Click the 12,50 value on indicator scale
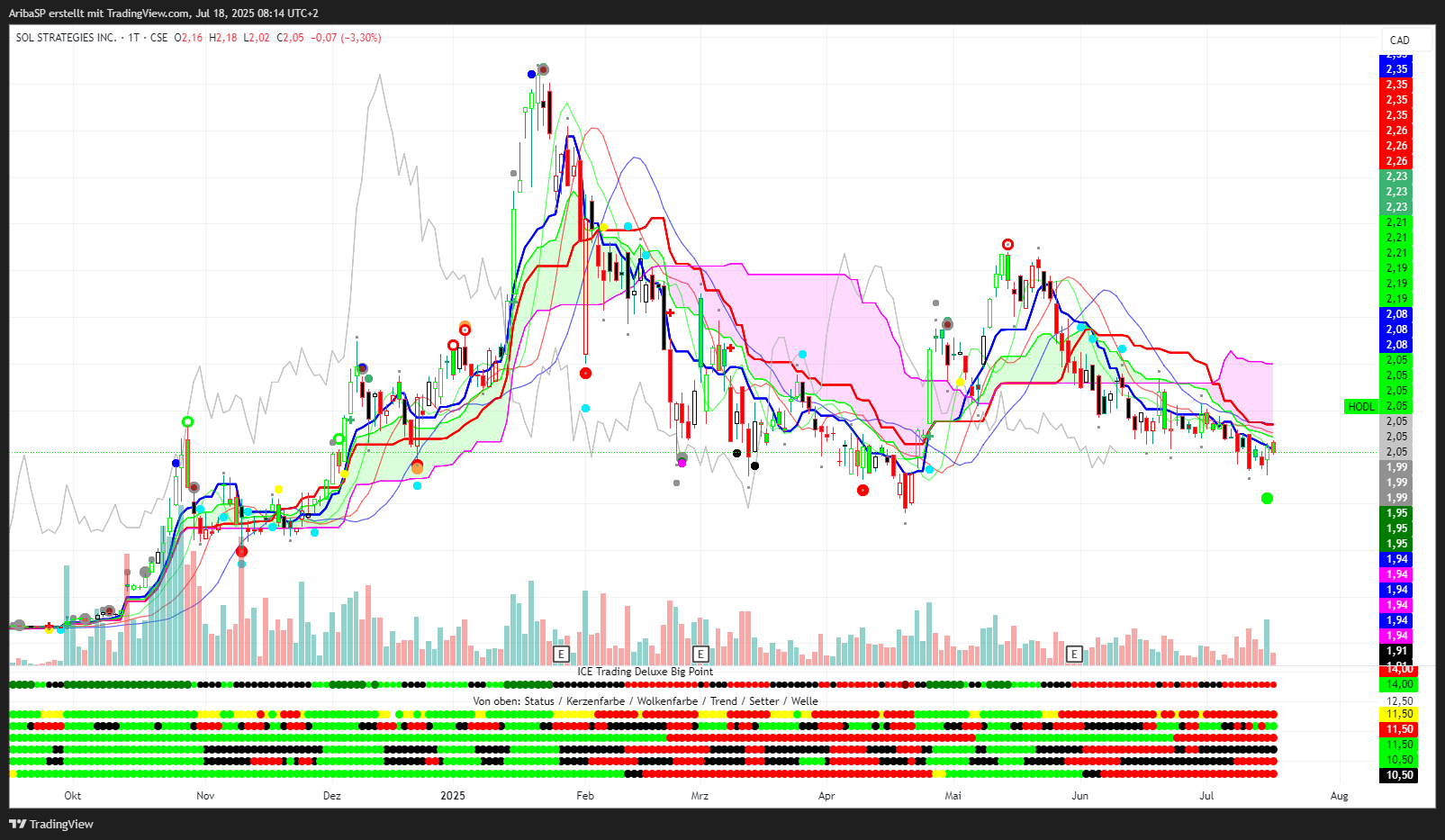The height and width of the screenshot is (840, 1445). click(1398, 700)
